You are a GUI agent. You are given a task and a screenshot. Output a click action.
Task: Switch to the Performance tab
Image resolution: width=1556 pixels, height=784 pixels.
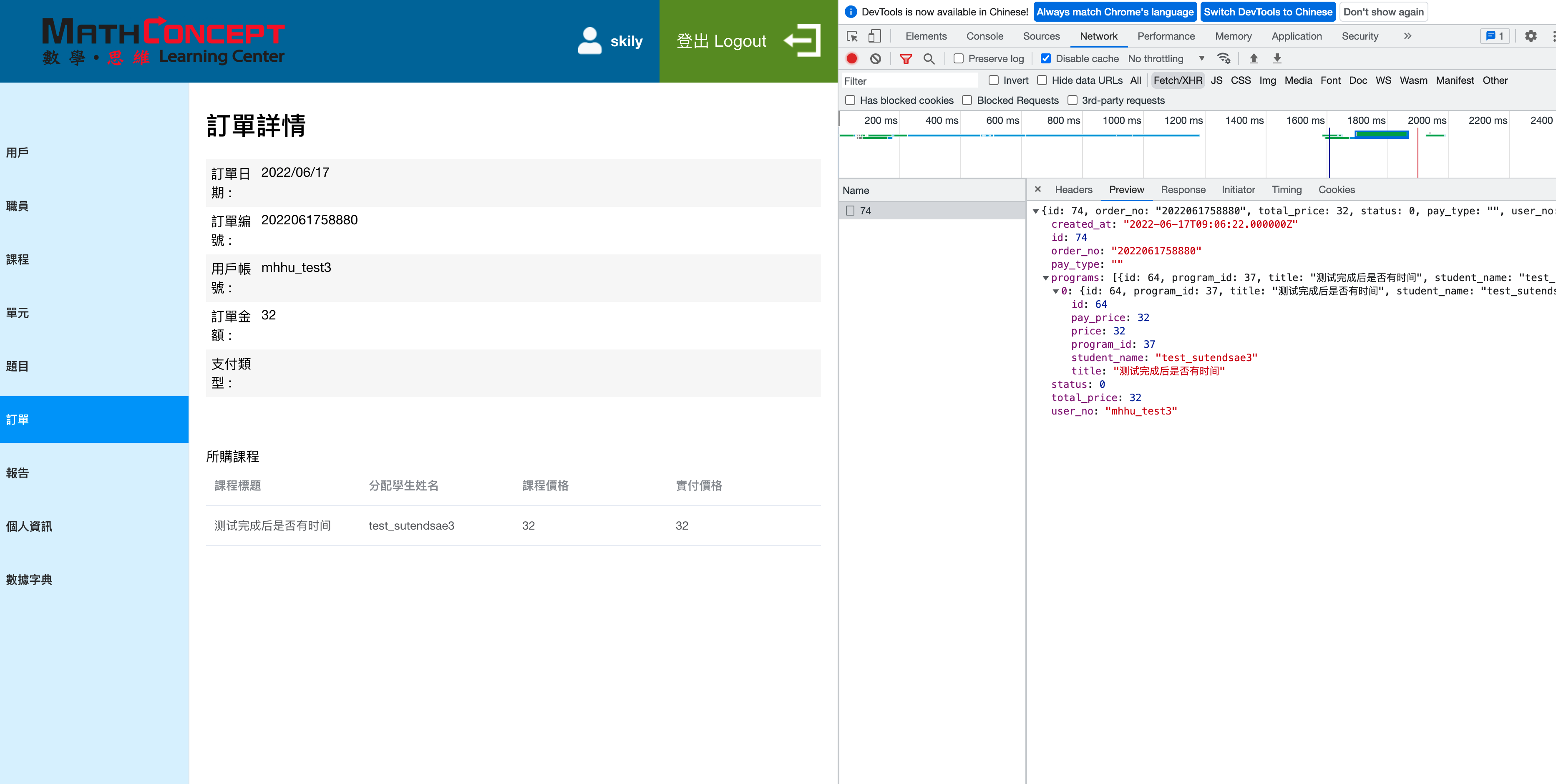click(1166, 36)
